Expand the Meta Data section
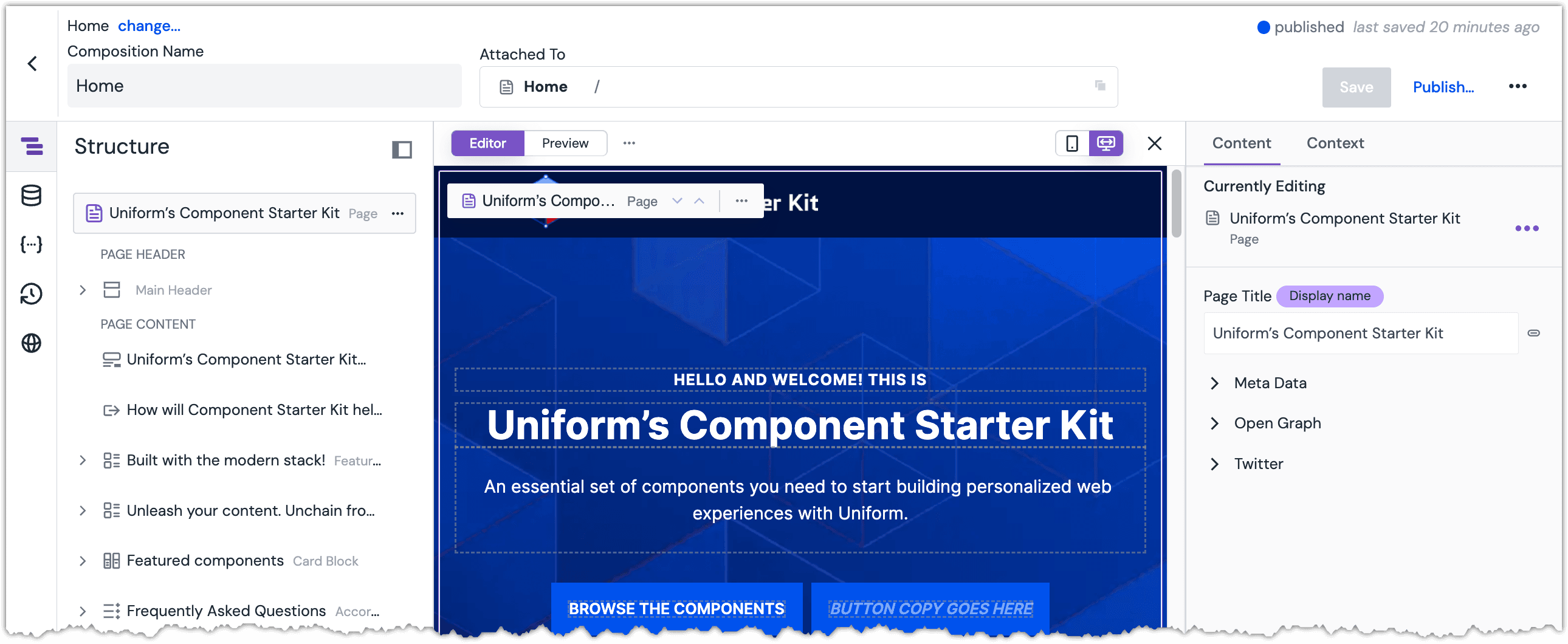Image resolution: width=1568 pixels, height=644 pixels. click(1214, 383)
